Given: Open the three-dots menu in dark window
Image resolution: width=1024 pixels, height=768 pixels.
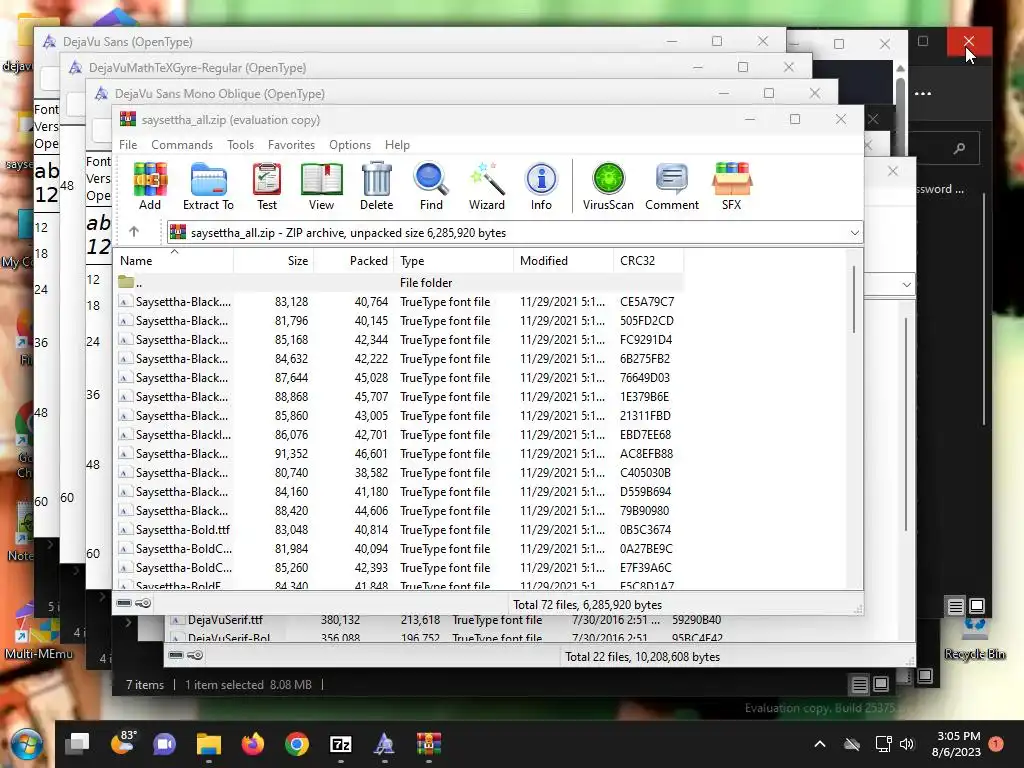Looking at the screenshot, I should point(923,93).
